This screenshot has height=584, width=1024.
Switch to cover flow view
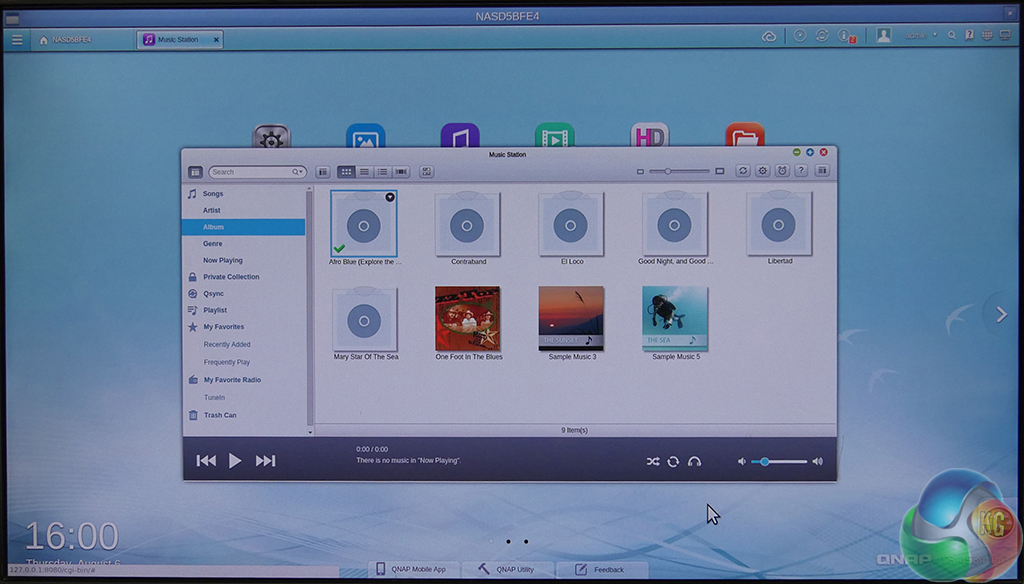(x=401, y=172)
